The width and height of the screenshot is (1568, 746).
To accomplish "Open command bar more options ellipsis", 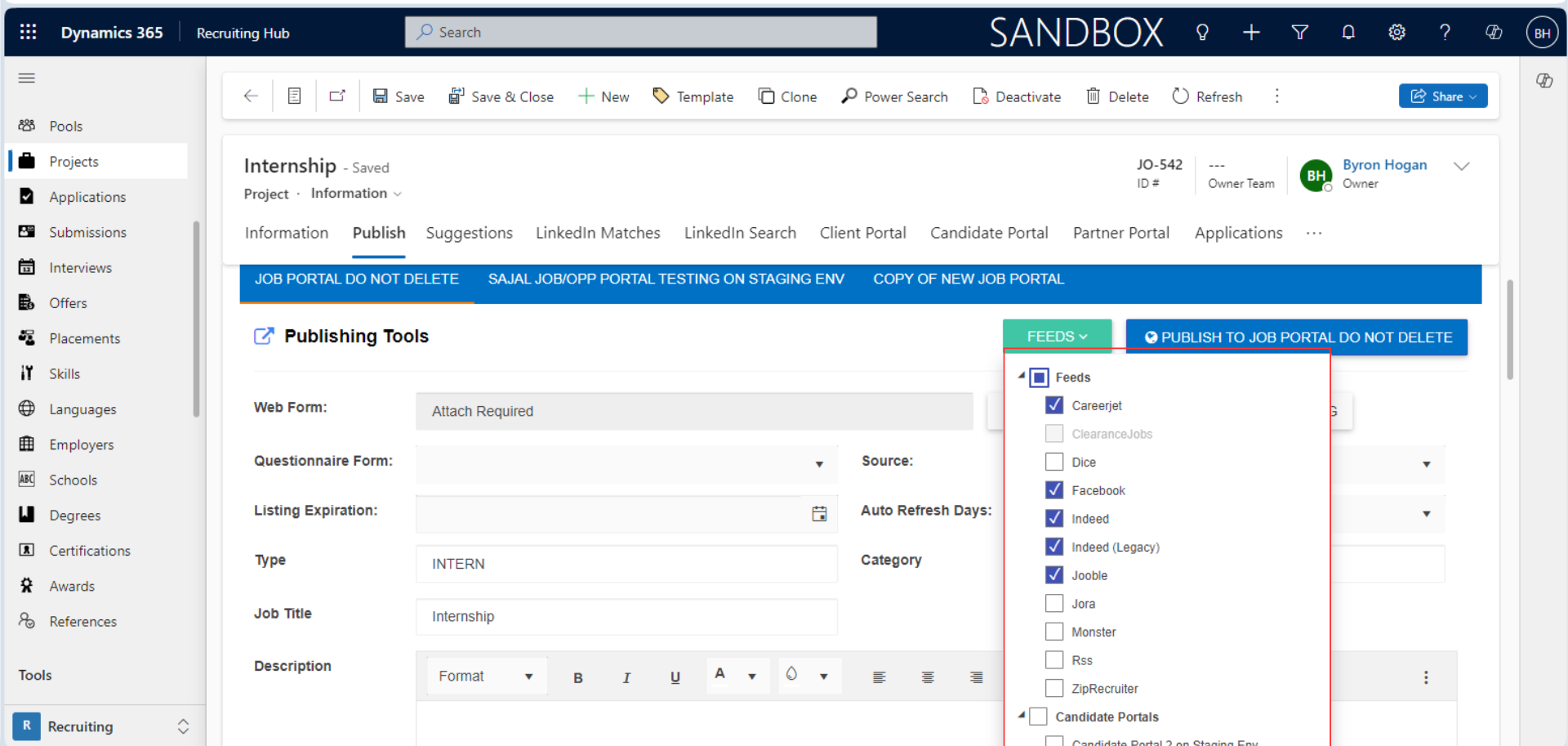I will coord(1277,96).
